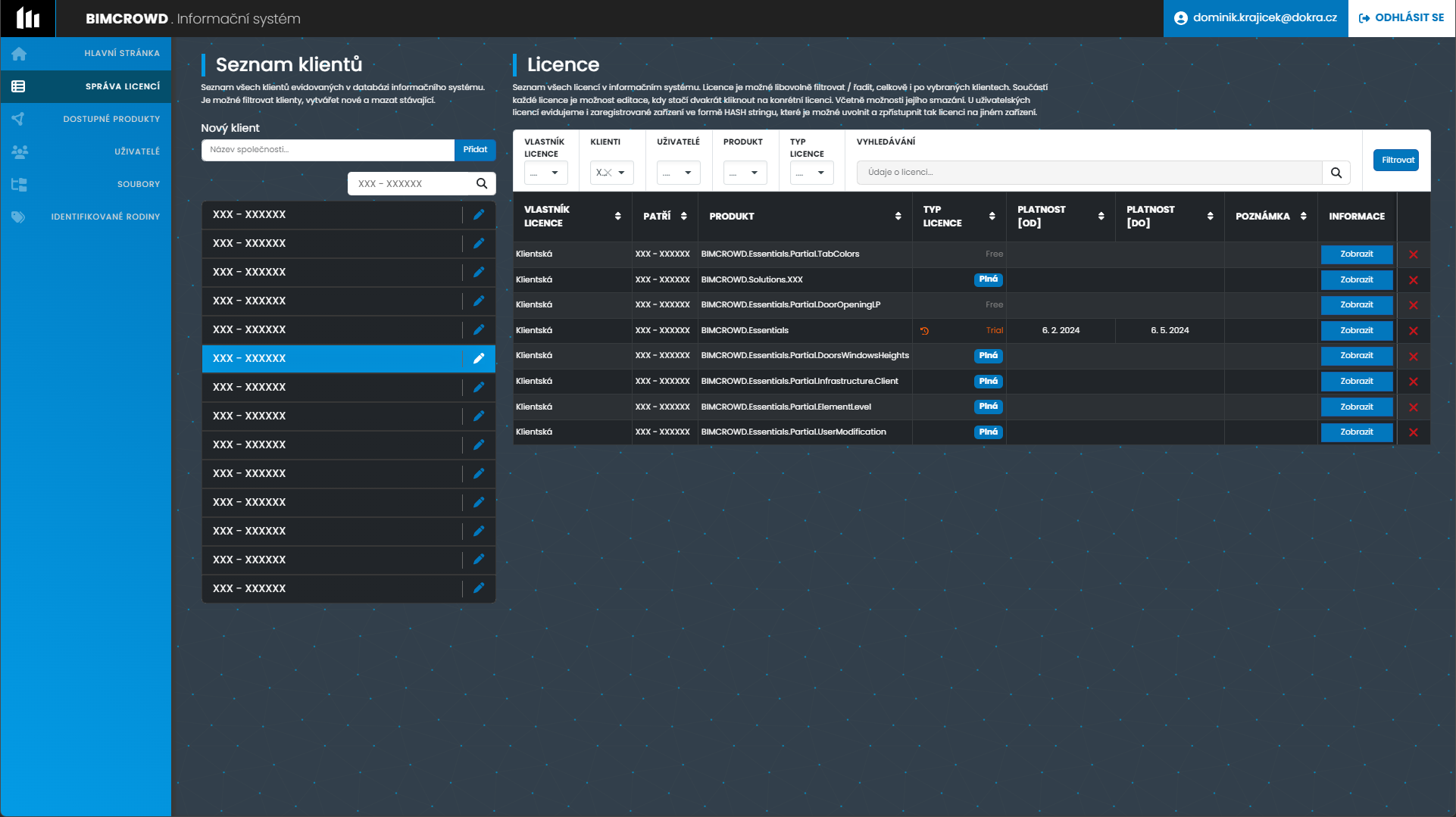Image resolution: width=1456 pixels, height=817 pixels.
Task: Delete ElementLevel licence with red X
Action: (x=1414, y=408)
